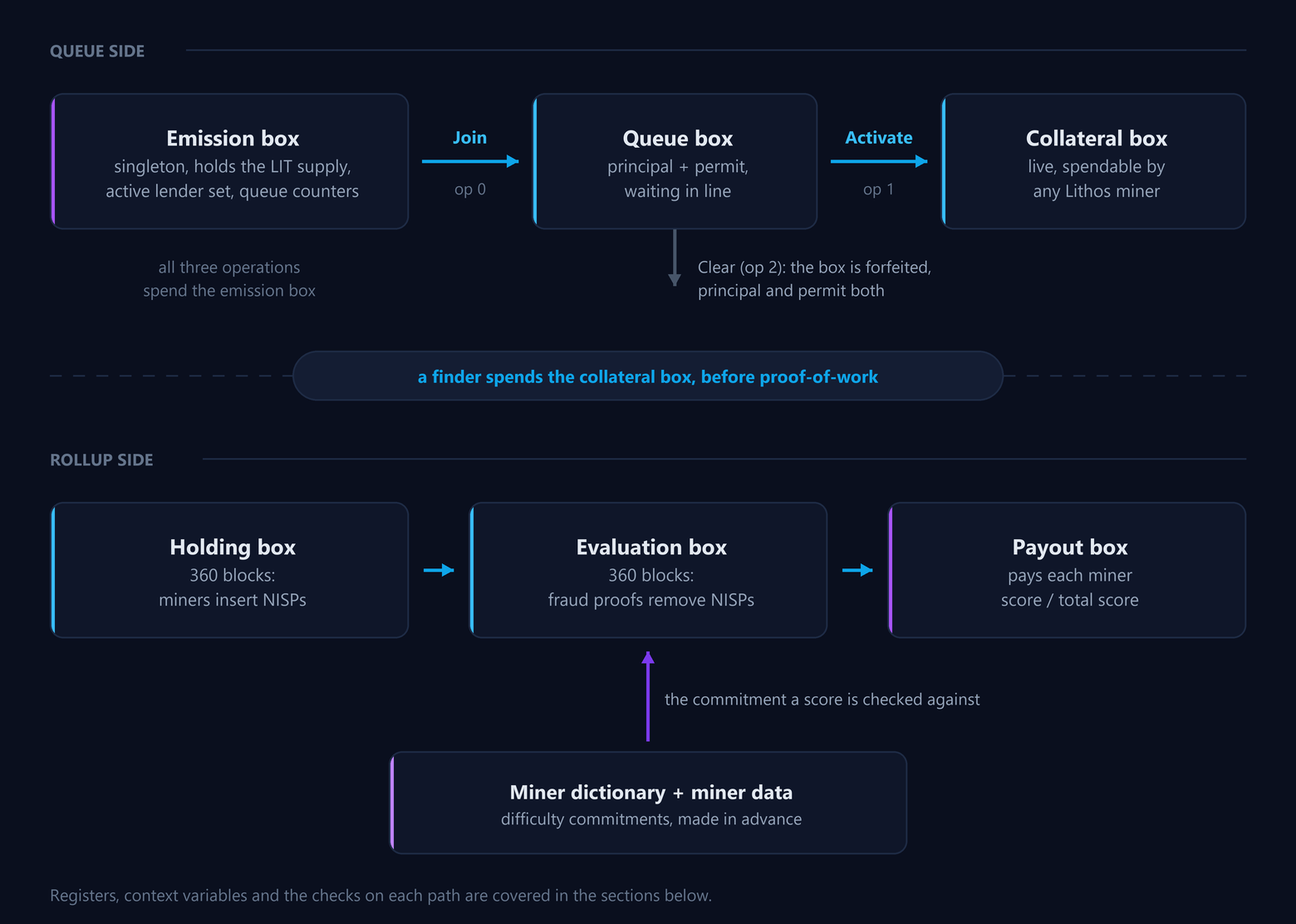Click the Activate label
The width and height of the screenshot is (1296, 924).
[x=879, y=138]
